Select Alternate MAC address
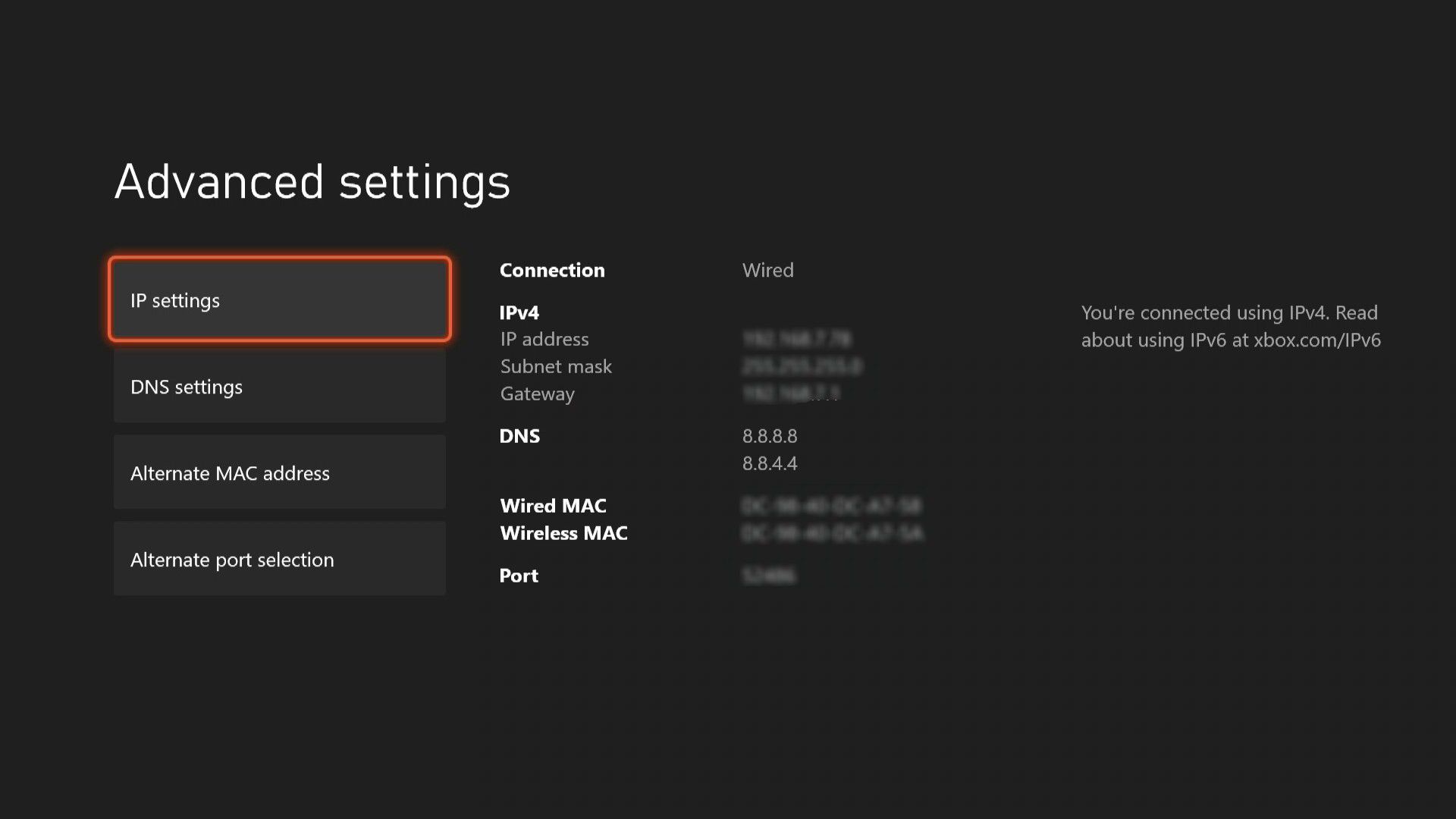The image size is (1456, 819). (279, 472)
